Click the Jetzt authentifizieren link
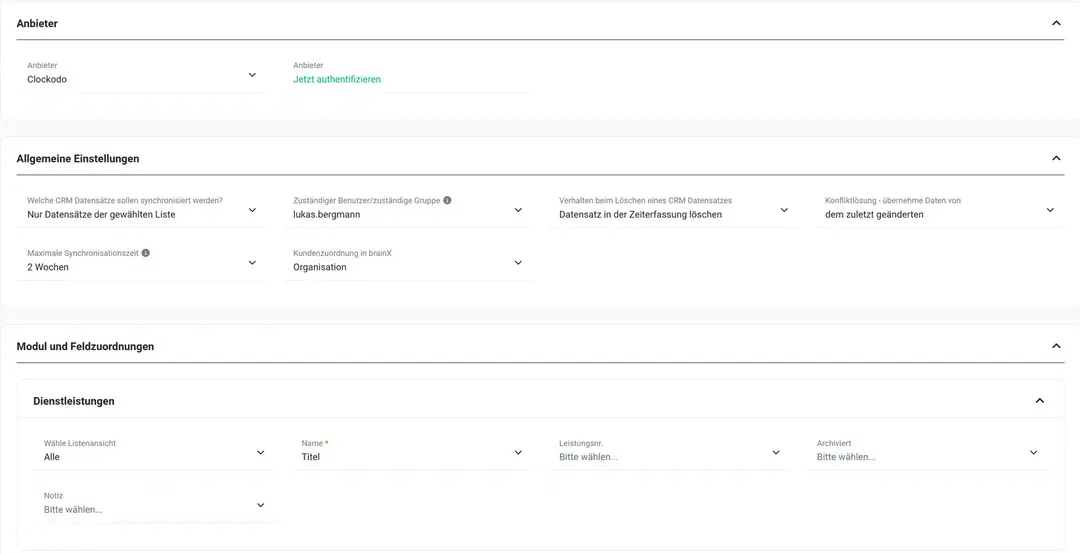Screen dimensions: 1080x554 coord(337,79)
